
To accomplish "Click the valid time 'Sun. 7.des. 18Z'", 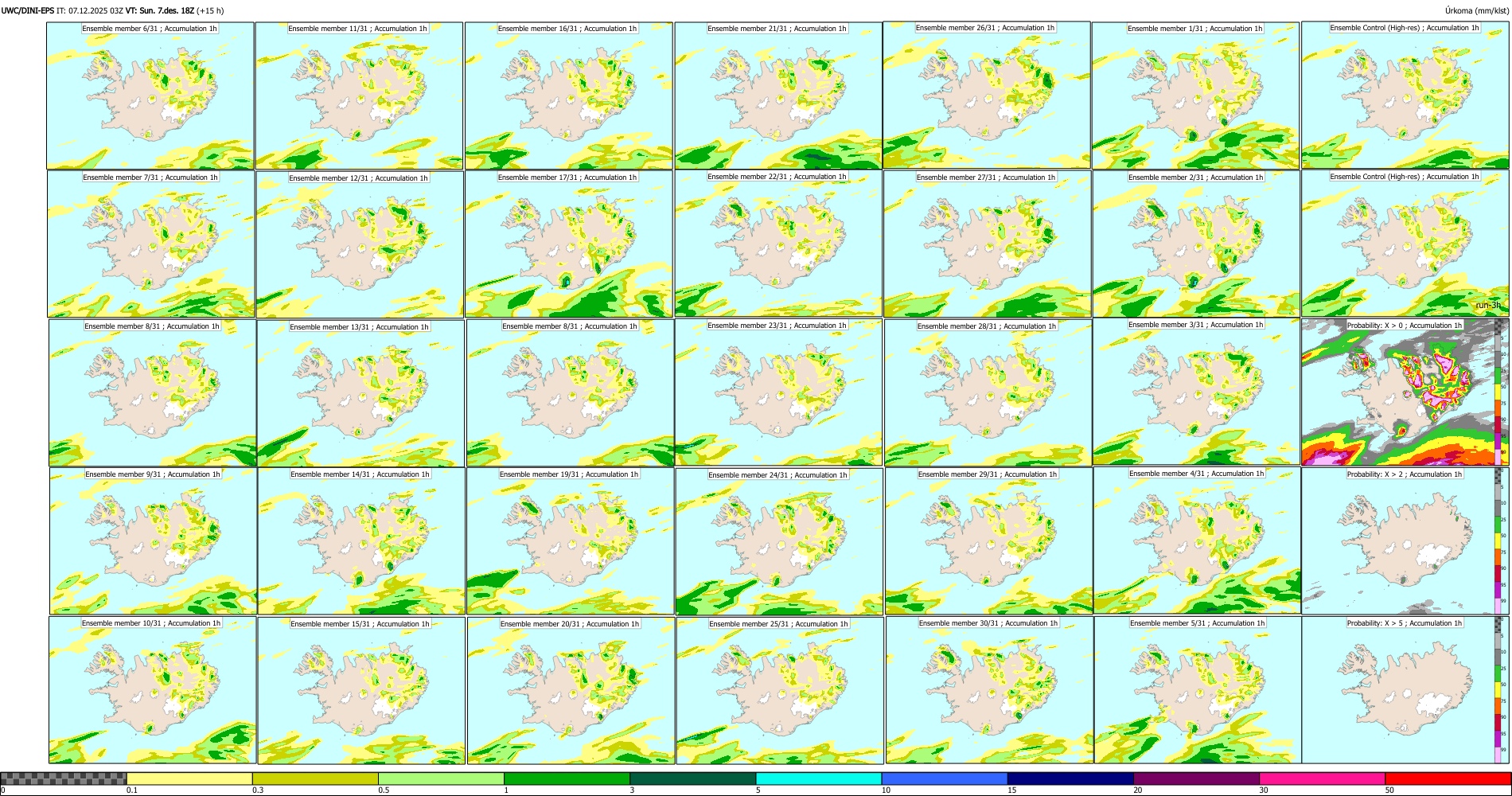I will (166, 11).
